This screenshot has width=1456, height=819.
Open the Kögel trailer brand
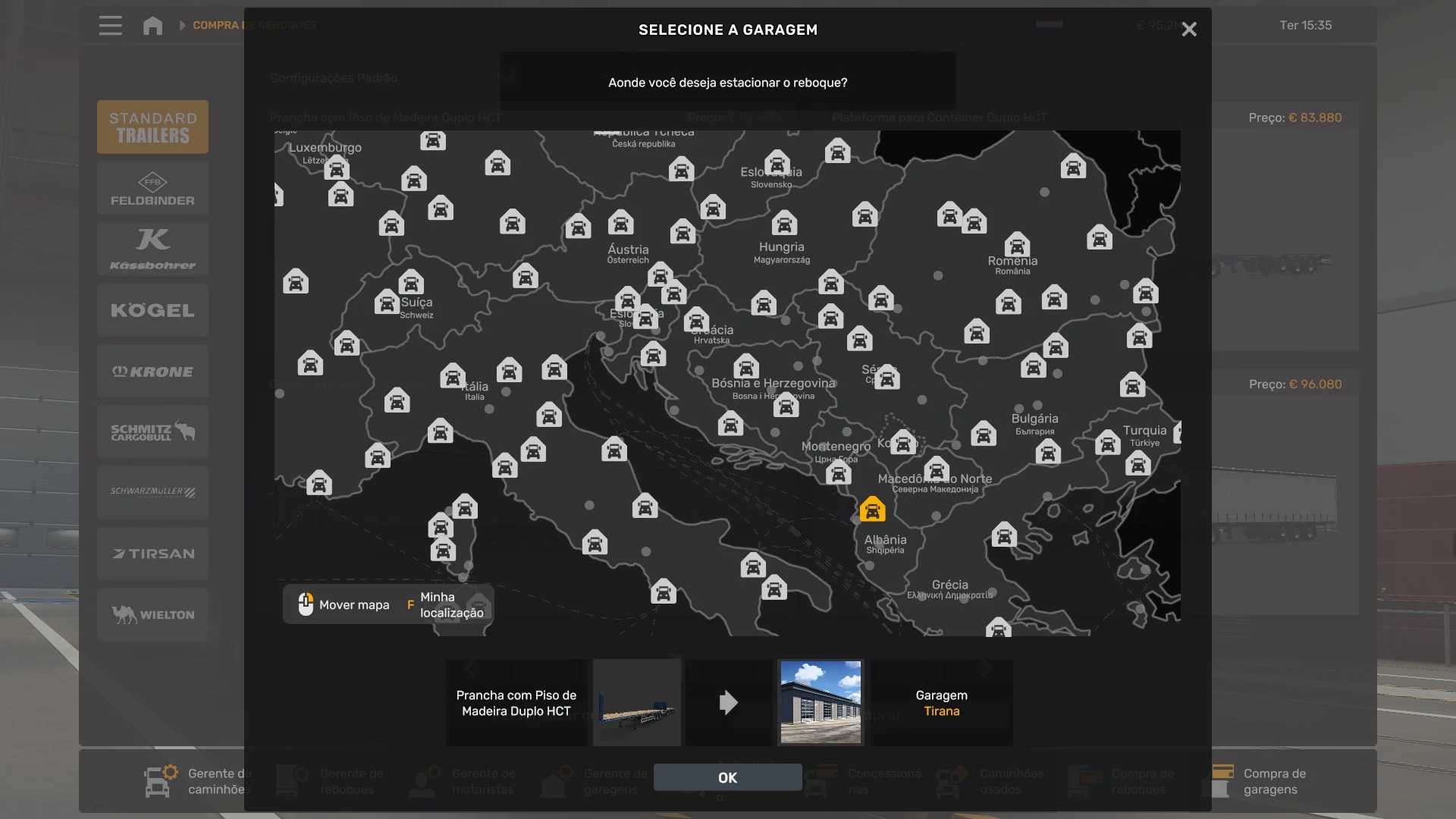click(152, 310)
